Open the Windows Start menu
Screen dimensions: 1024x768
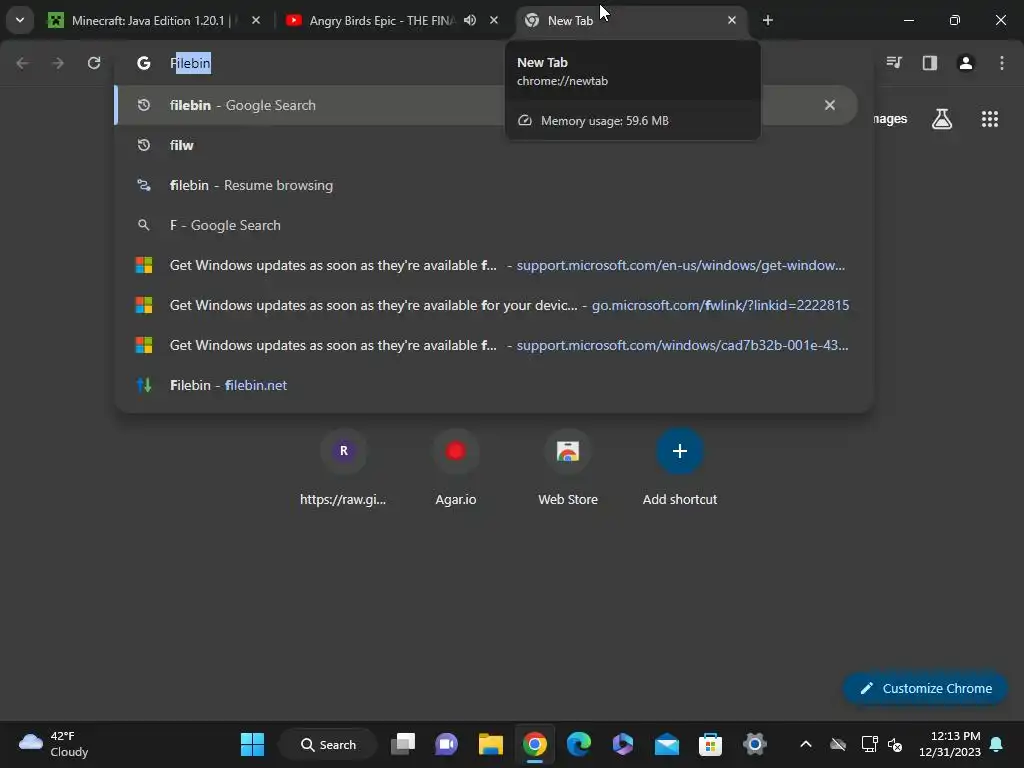(x=252, y=744)
